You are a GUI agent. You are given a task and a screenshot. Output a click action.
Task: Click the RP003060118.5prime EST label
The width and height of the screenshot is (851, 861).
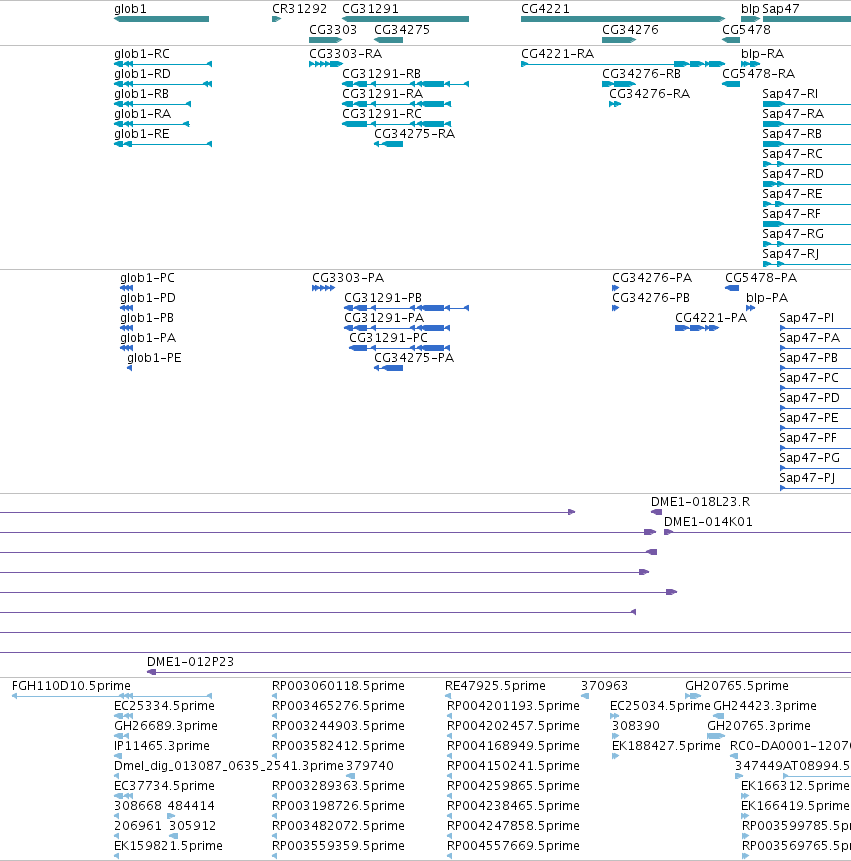coord(338,686)
